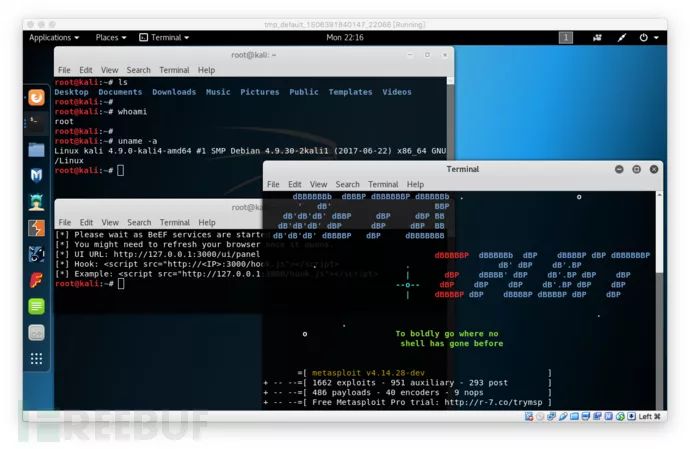Open Terminal menu in Metasploit Terminal window
The height and width of the screenshot is (449, 690).
pos(383,184)
